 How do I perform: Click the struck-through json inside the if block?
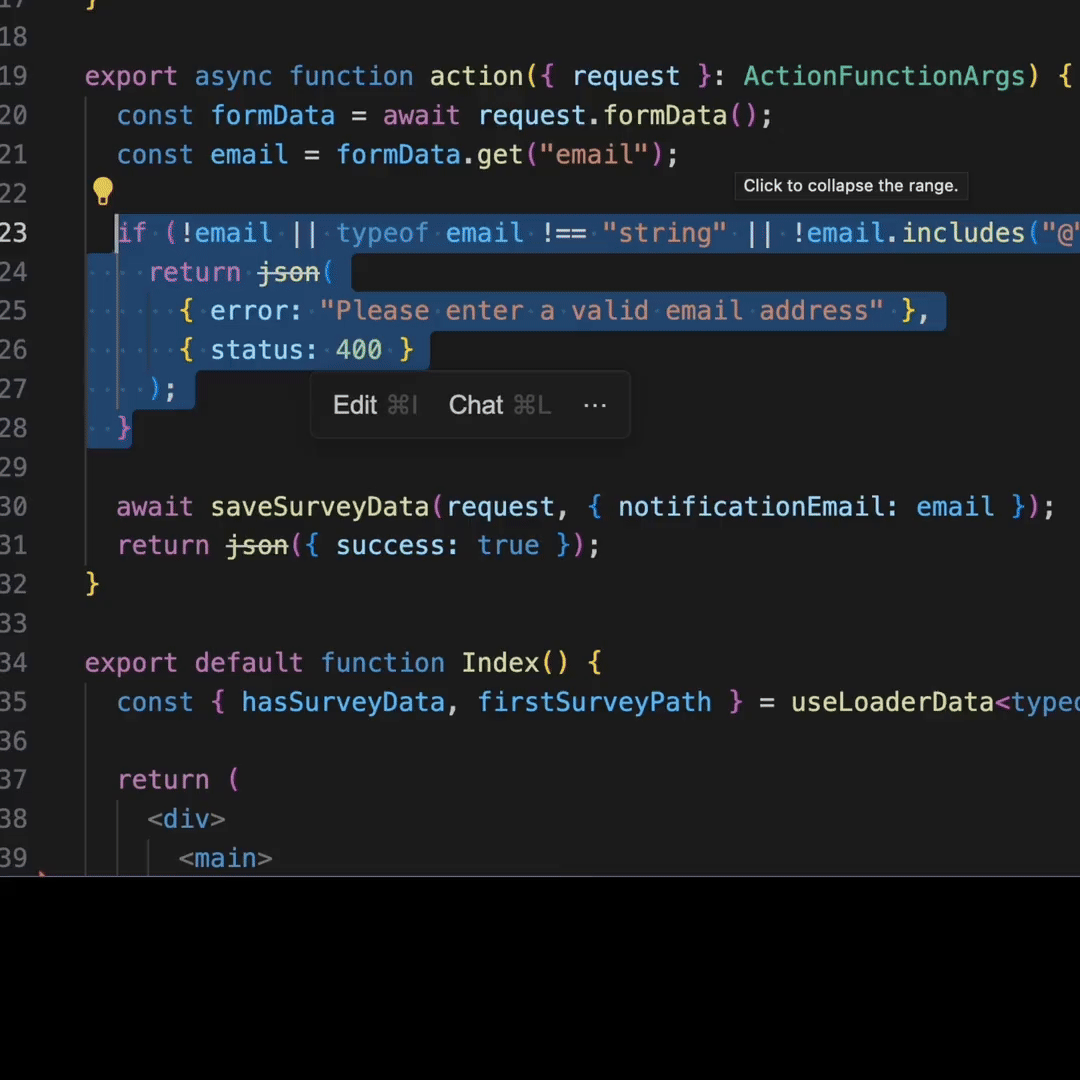288,272
